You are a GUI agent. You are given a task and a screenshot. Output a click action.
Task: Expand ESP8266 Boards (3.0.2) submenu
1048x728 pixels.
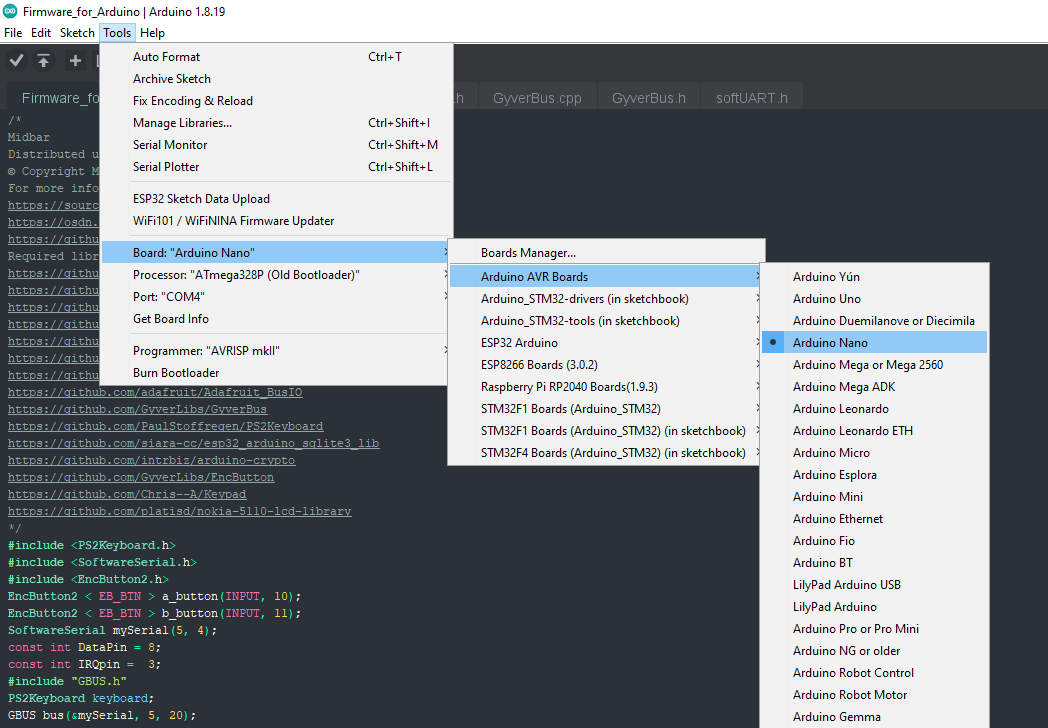click(x=606, y=365)
